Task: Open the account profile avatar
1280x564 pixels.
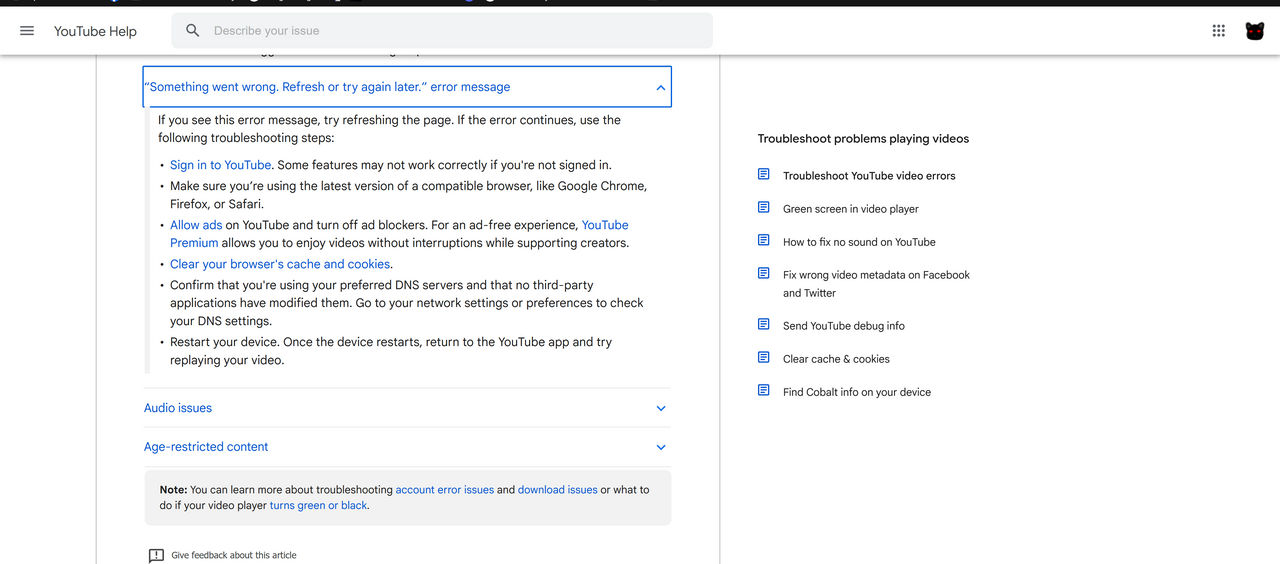Action: click(x=1254, y=31)
